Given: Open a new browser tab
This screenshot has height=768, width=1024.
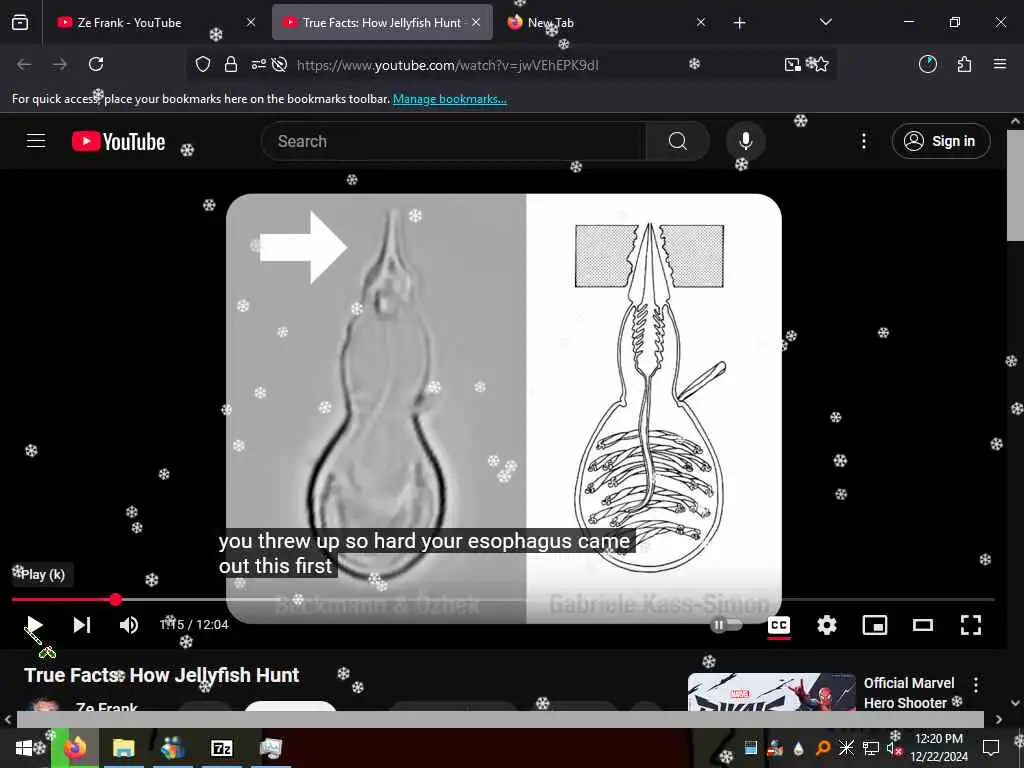Looking at the screenshot, I should pyautogui.click(x=739, y=23).
